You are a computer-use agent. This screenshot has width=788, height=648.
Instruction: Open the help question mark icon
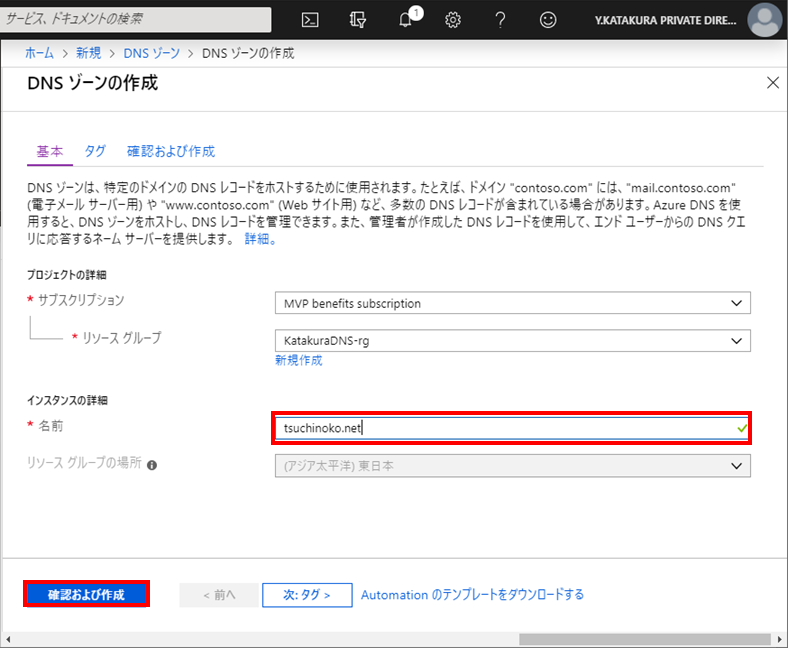(500, 20)
